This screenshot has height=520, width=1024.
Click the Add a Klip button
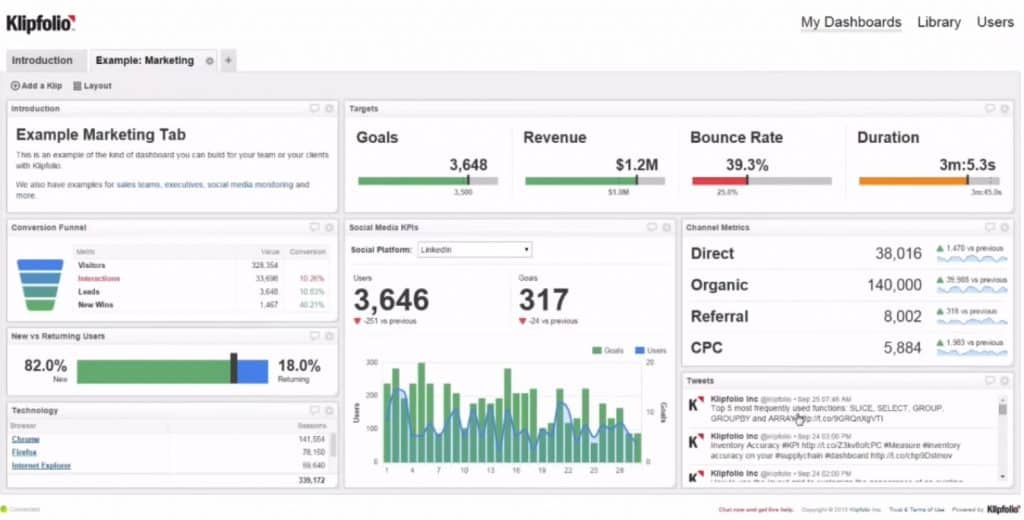coord(36,86)
